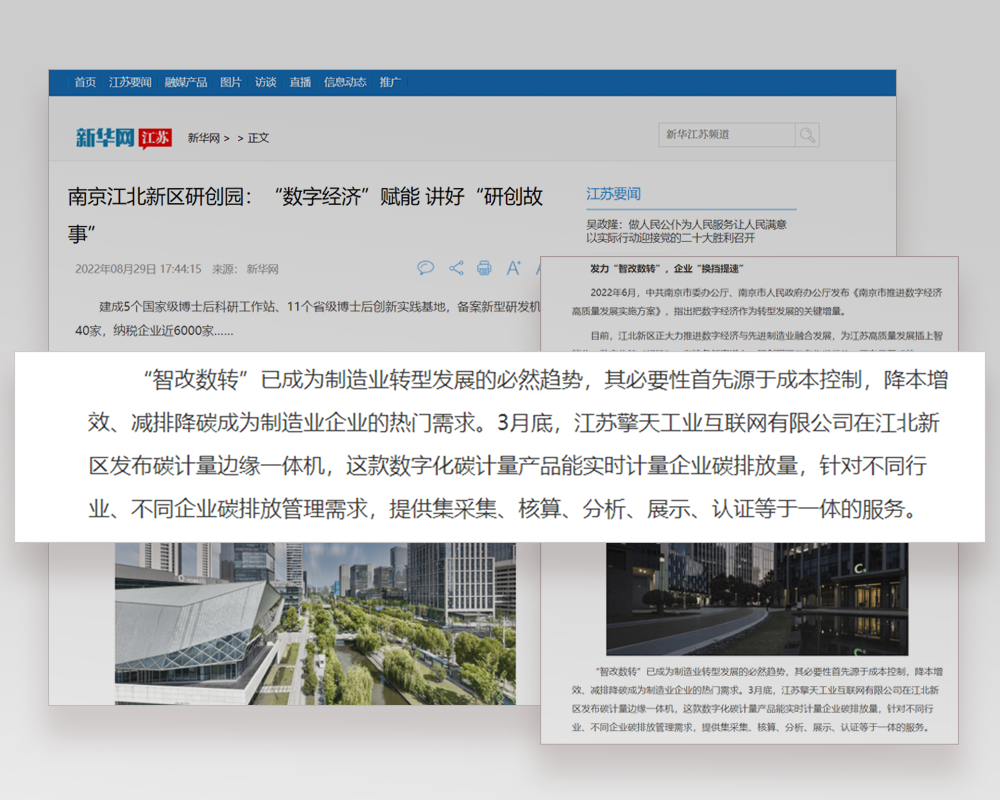
Task: Open the 吴政隆 sidebar news headline
Action: [x=686, y=231]
